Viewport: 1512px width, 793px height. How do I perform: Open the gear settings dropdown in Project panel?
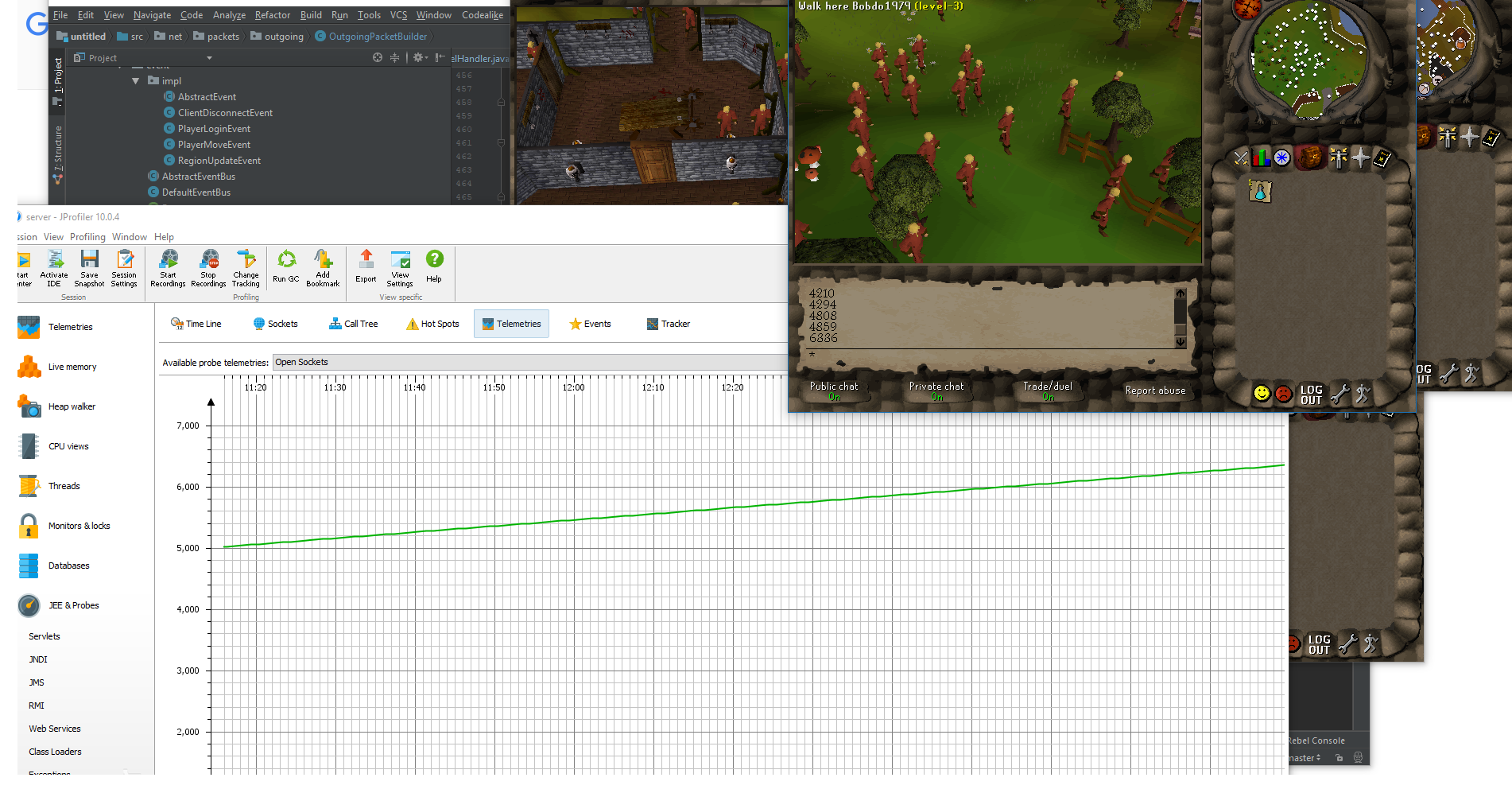pos(420,57)
